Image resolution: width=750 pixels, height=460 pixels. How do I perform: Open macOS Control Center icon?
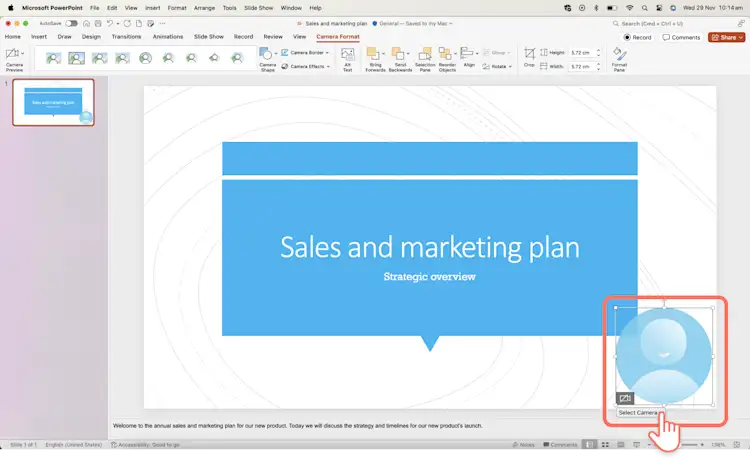tap(659, 8)
